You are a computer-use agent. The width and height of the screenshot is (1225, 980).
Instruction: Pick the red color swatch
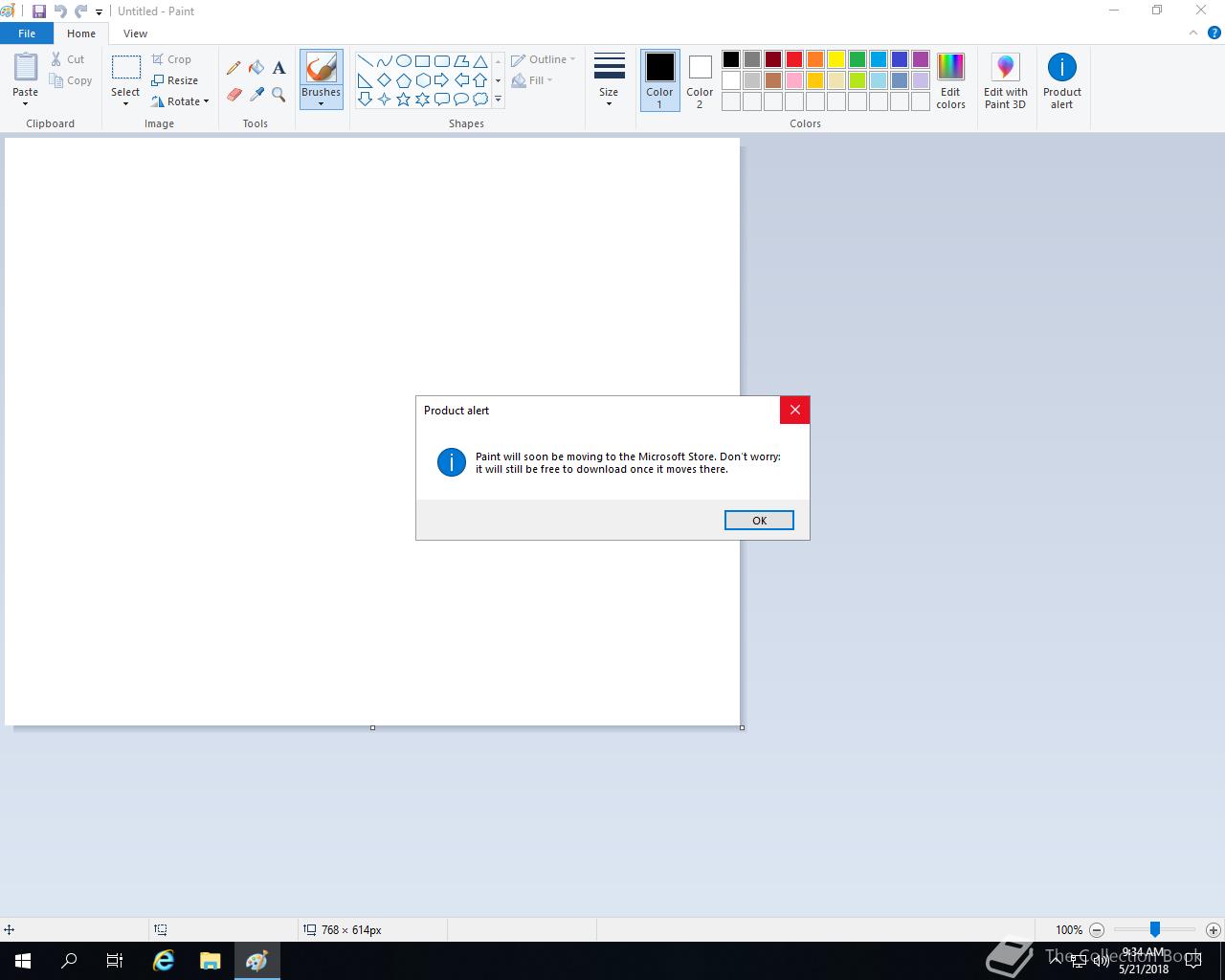[x=794, y=59]
